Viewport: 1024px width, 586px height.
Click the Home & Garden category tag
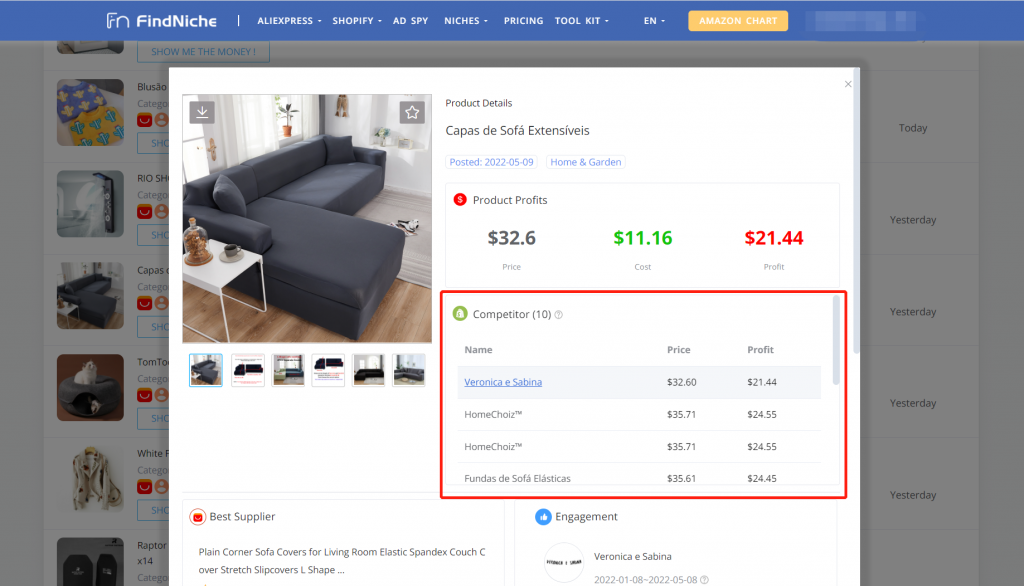585,162
